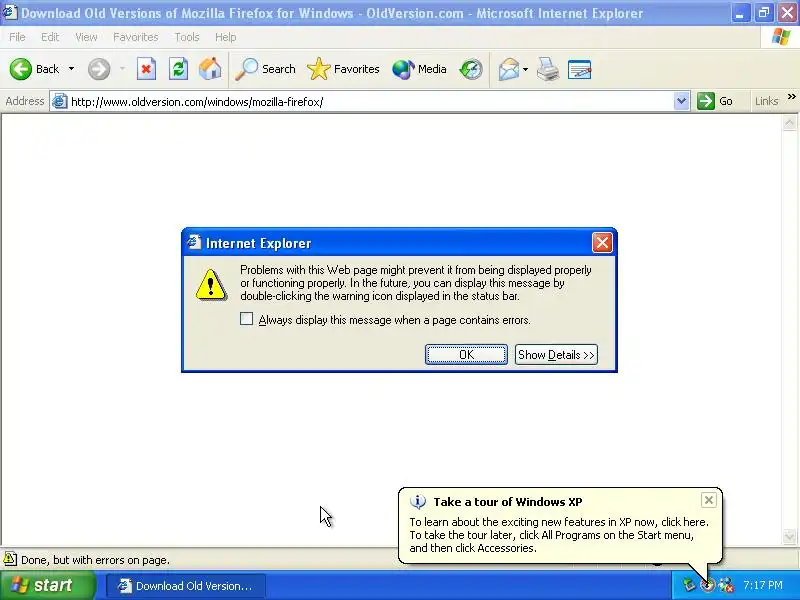
Task: Print the page with the printer icon
Action: (548, 69)
